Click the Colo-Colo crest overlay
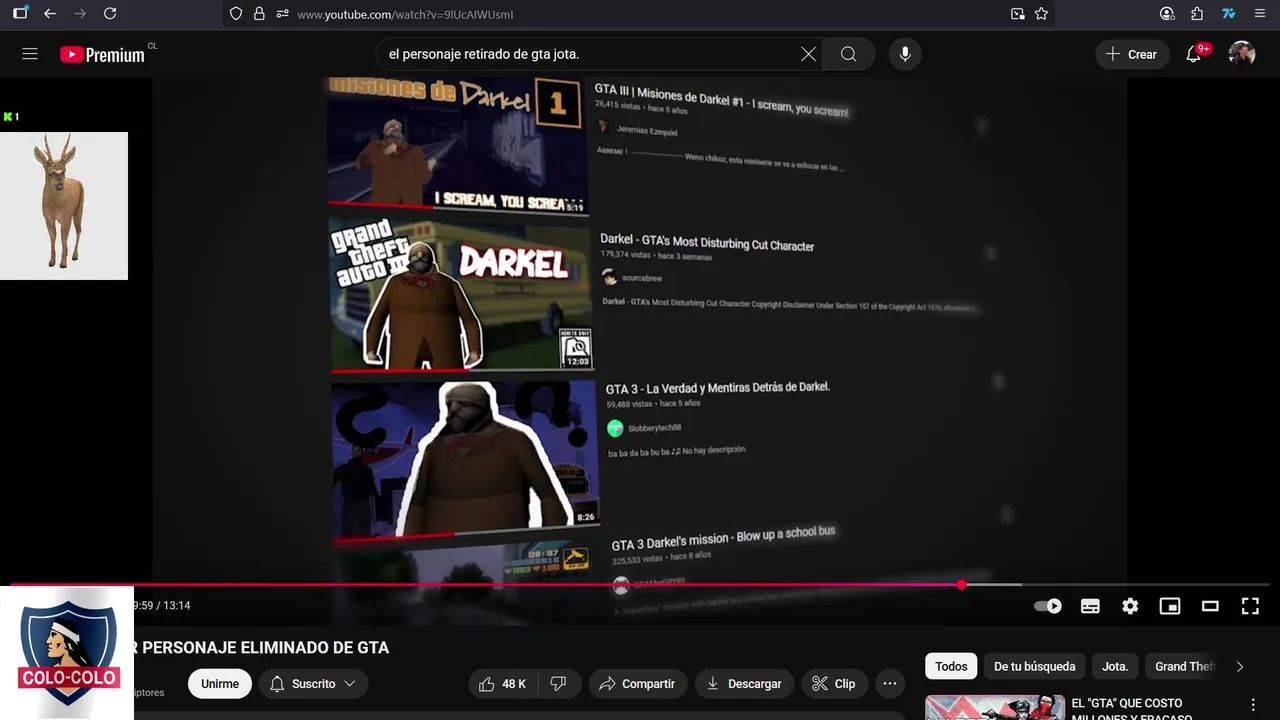The image size is (1280, 720). pyautogui.click(x=67, y=653)
